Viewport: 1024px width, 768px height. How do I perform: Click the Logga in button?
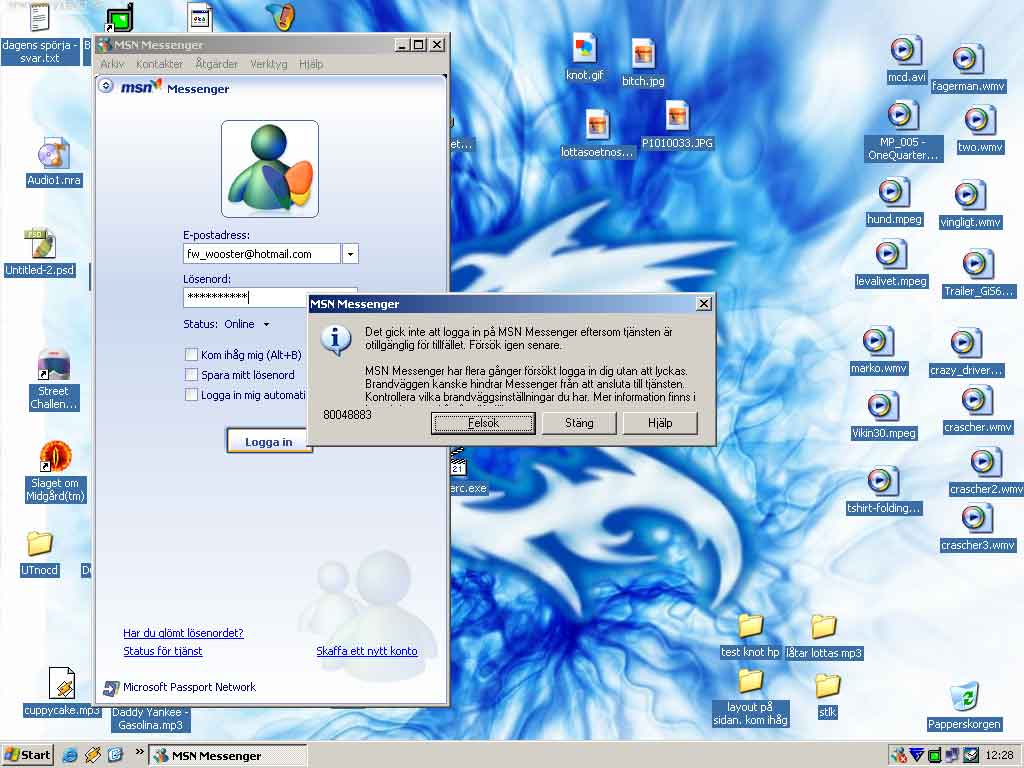coord(268,441)
